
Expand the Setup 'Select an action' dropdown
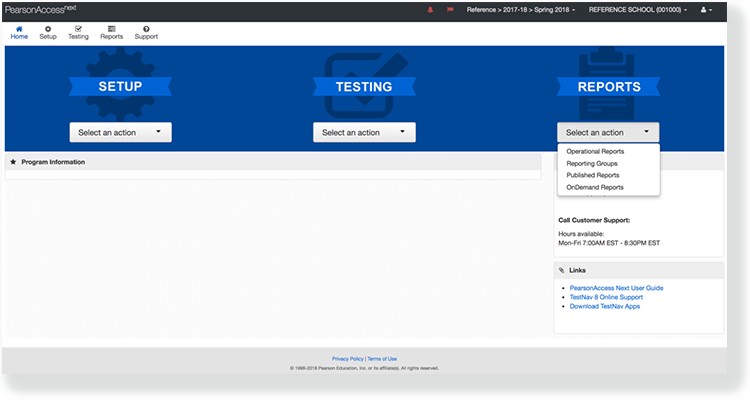pos(120,132)
